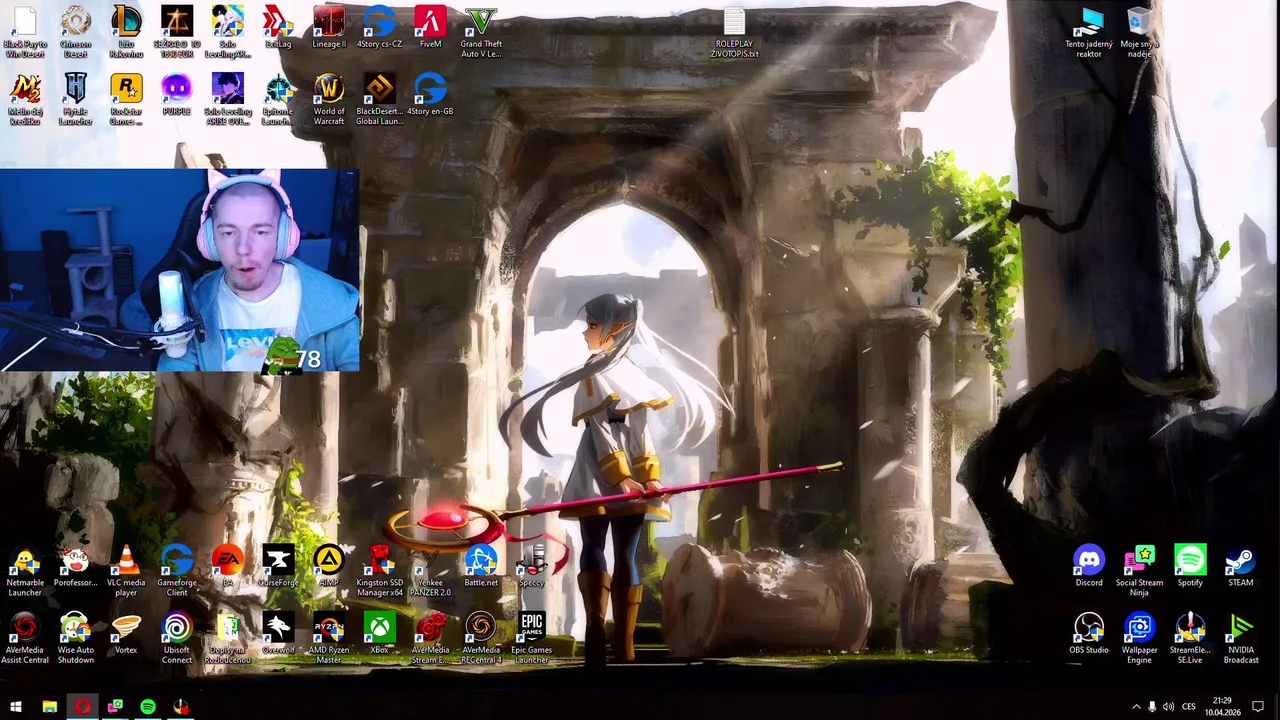Select the FiveM desktop shortcut
The height and width of the screenshot is (720, 1280).
pyautogui.click(x=430, y=28)
